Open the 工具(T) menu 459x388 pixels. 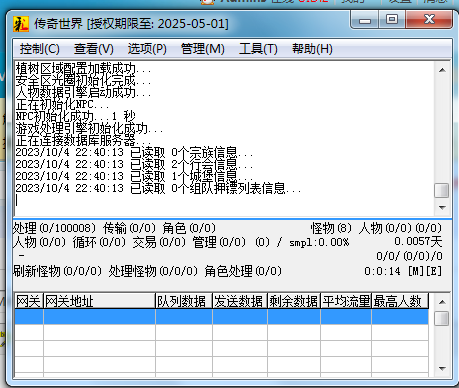click(258, 49)
